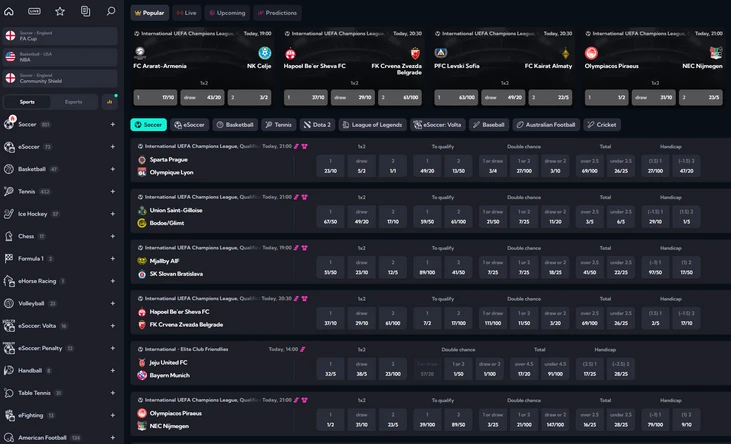Image resolution: width=731 pixels, height=444 pixels.
Task: Expand Chess category with plus
Action: click(112, 236)
